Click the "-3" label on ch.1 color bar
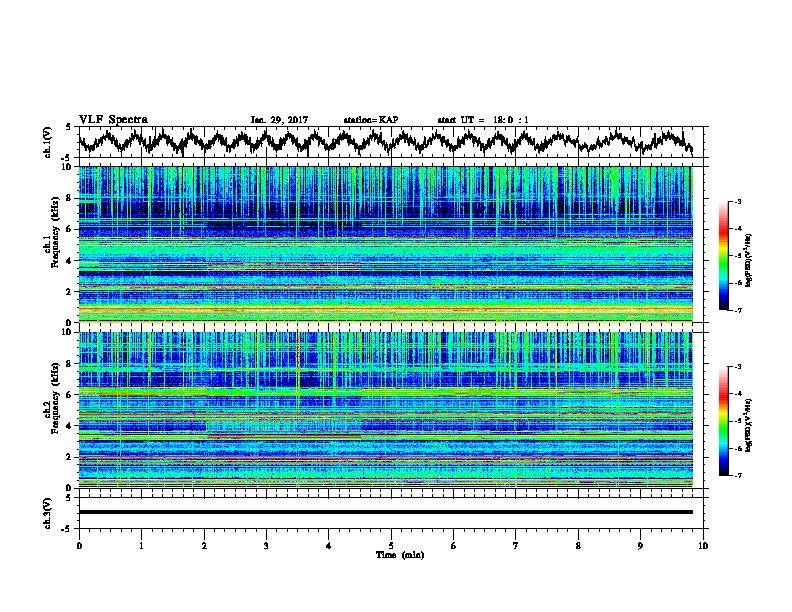 737,201
